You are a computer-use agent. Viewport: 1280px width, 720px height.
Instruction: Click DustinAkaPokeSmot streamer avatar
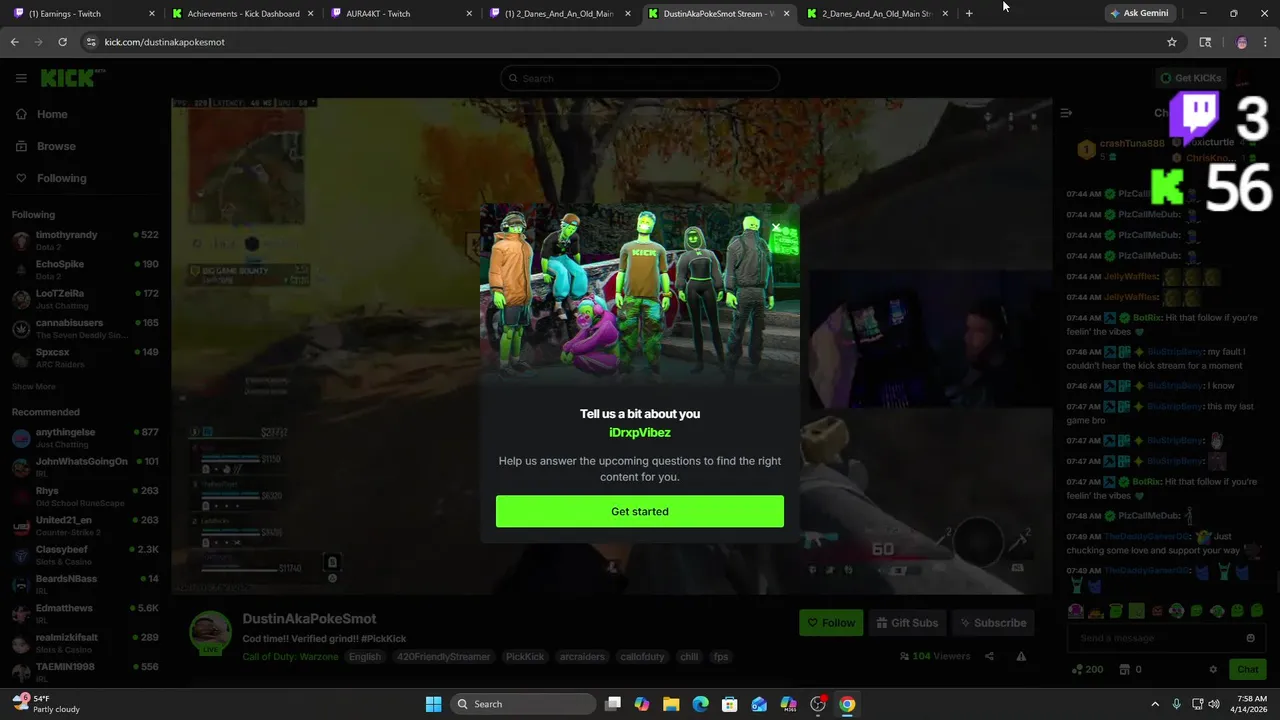tap(211, 631)
